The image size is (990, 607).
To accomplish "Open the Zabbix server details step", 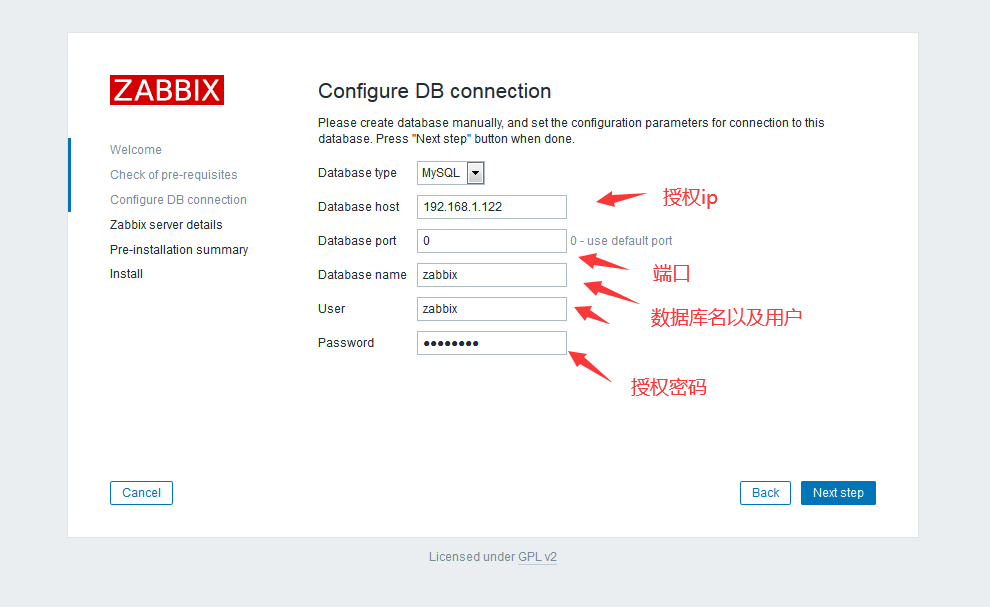I will tap(166, 225).
